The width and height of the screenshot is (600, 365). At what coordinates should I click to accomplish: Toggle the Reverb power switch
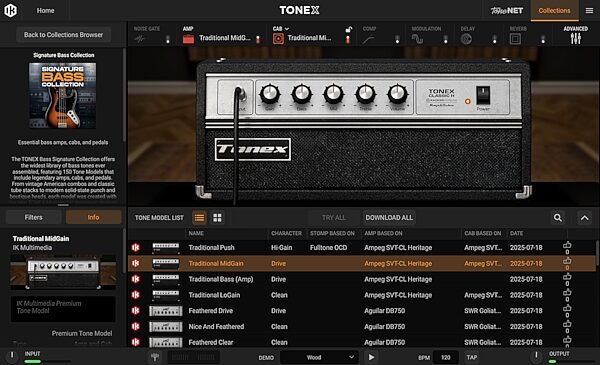click(x=543, y=39)
